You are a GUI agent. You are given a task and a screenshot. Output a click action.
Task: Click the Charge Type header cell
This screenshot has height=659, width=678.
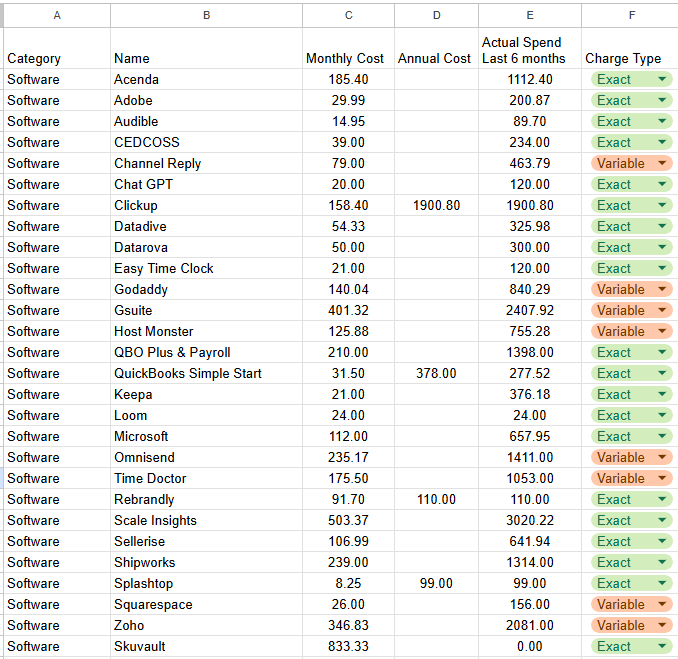(630, 48)
